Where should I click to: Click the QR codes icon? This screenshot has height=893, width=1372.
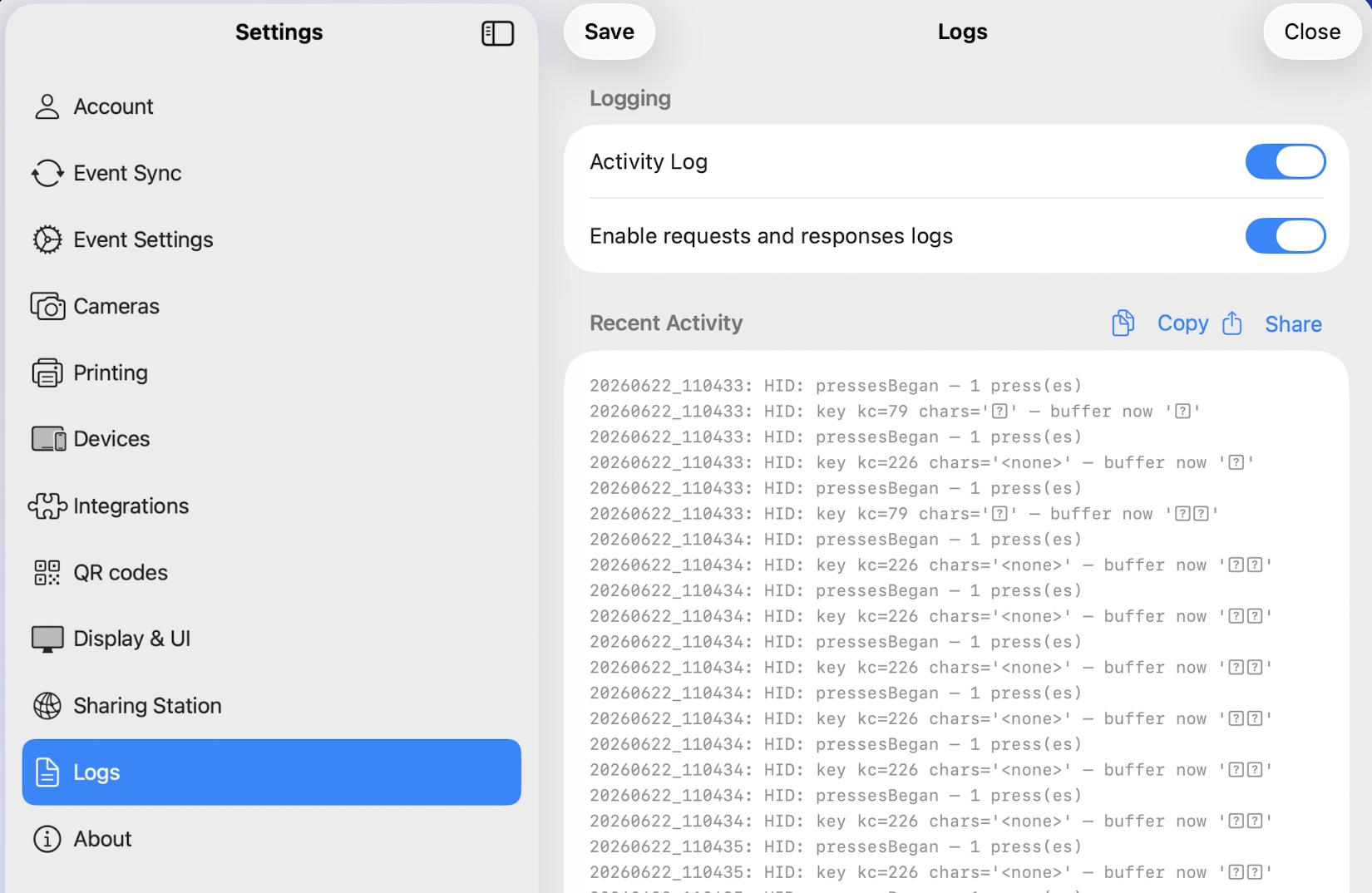point(47,572)
